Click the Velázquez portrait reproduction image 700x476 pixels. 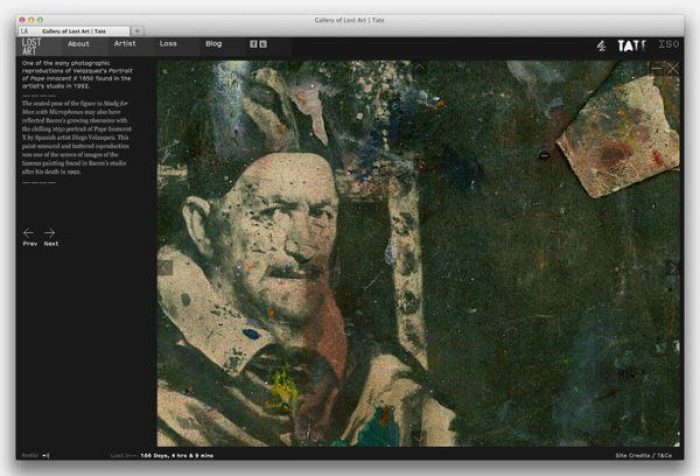coord(400,260)
